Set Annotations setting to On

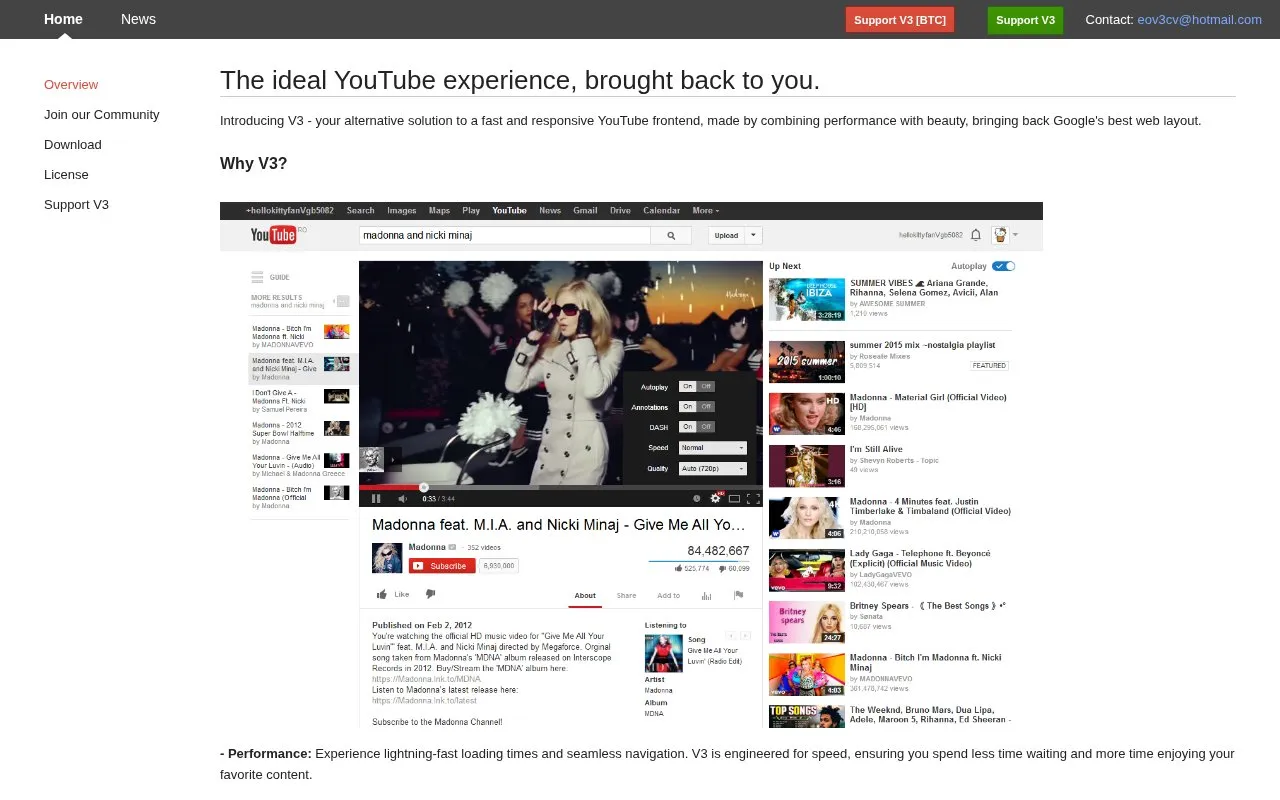pyautogui.click(x=688, y=407)
